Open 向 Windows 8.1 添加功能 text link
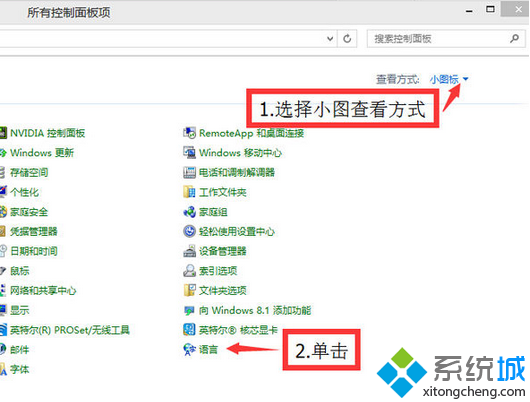This screenshot has height=402, width=530. click(x=255, y=310)
